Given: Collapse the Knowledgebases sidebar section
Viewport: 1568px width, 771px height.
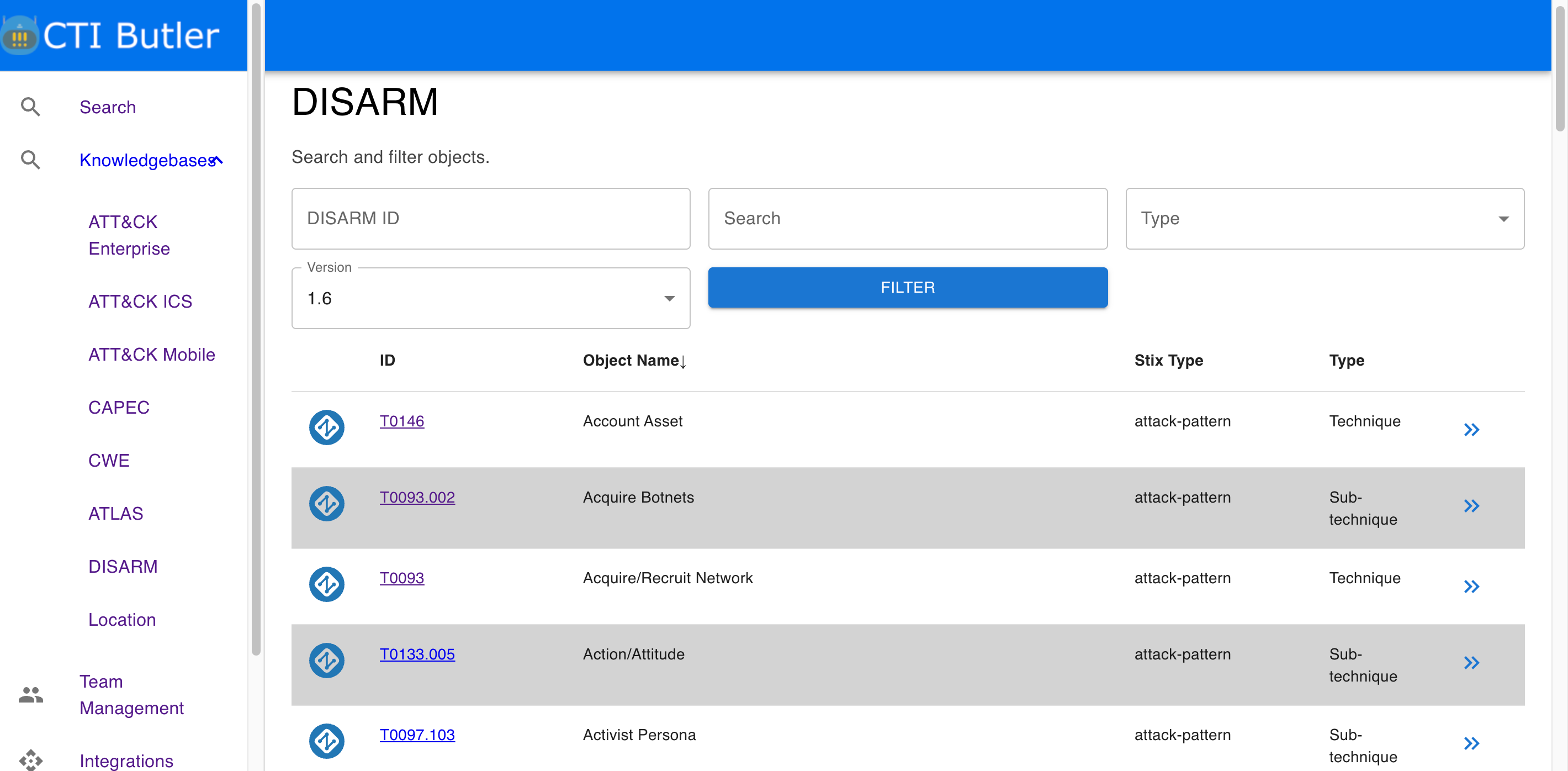Looking at the screenshot, I should click(x=218, y=160).
